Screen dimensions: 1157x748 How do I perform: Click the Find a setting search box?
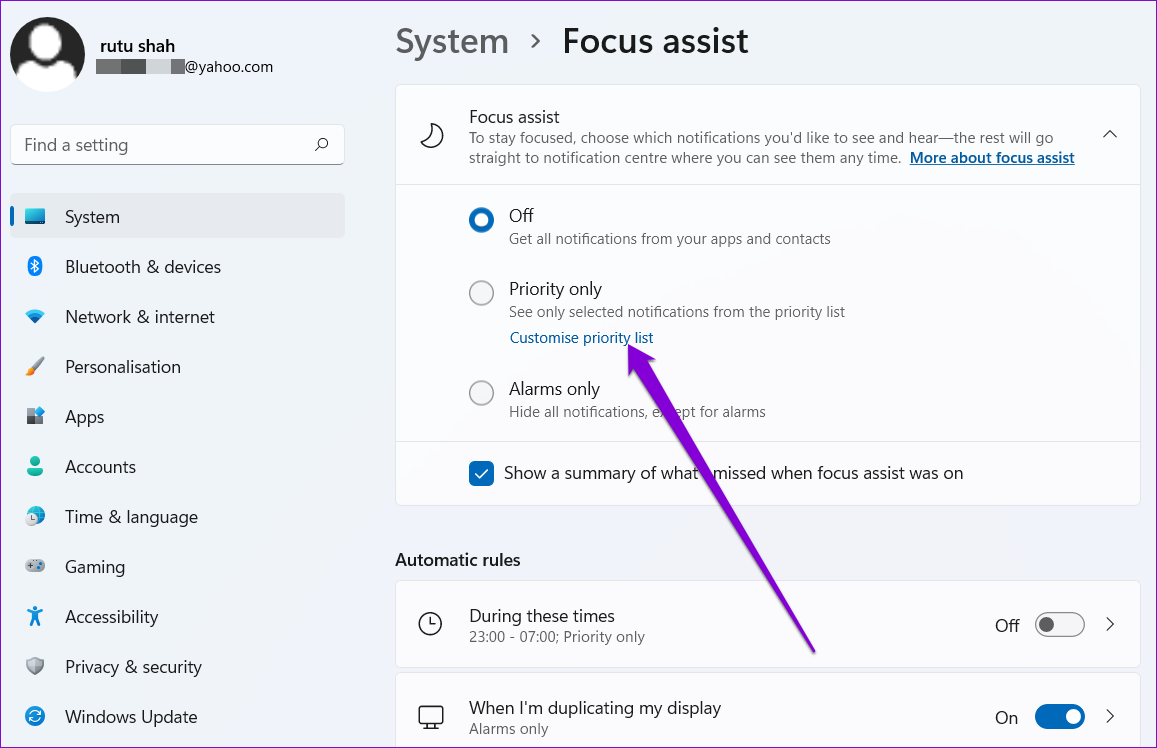[x=177, y=145]
